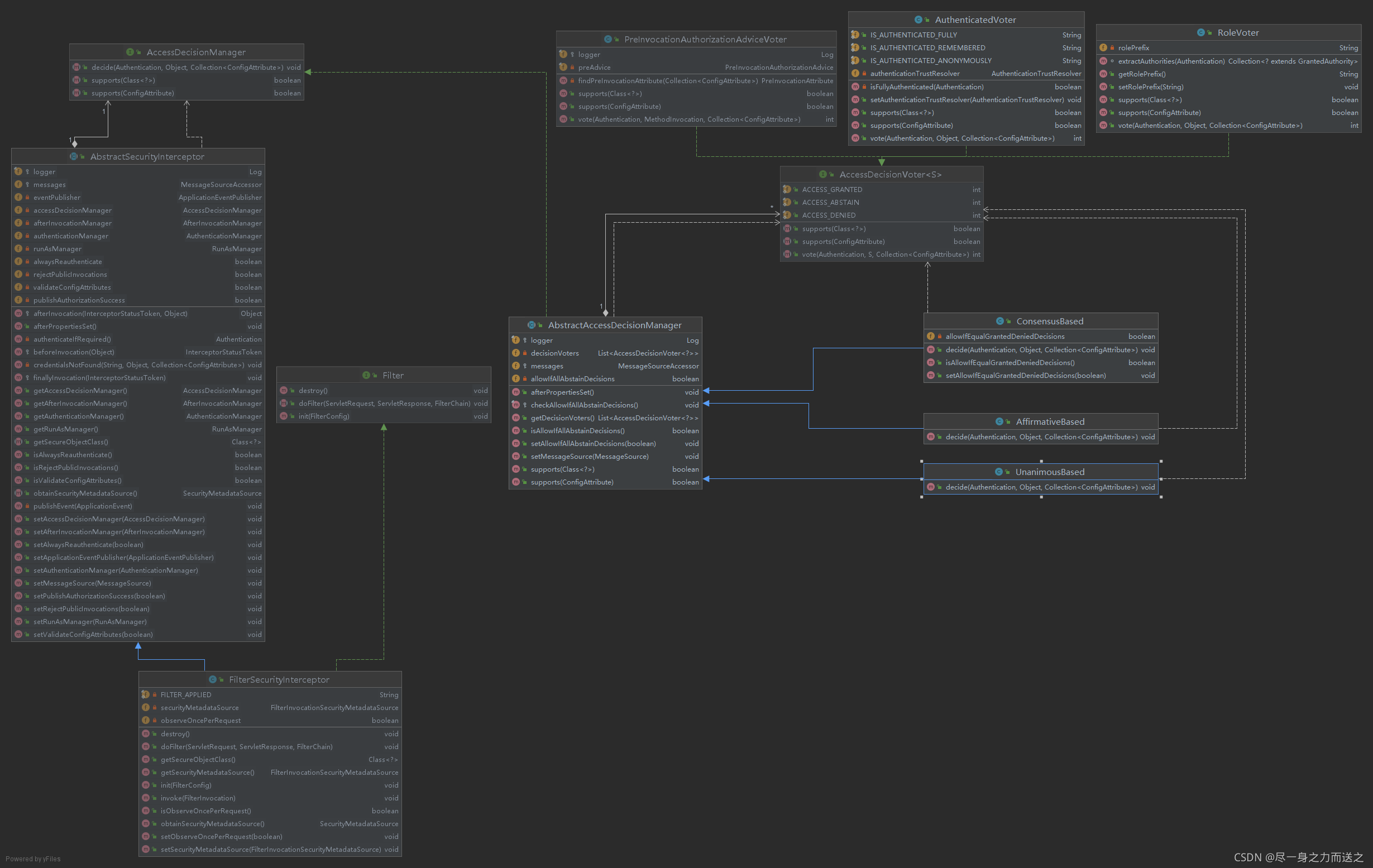Viewport: 1373px width, 868px height.
Task: Click setRolePrefix(String) method row
Action: [x=1229, y=87]
